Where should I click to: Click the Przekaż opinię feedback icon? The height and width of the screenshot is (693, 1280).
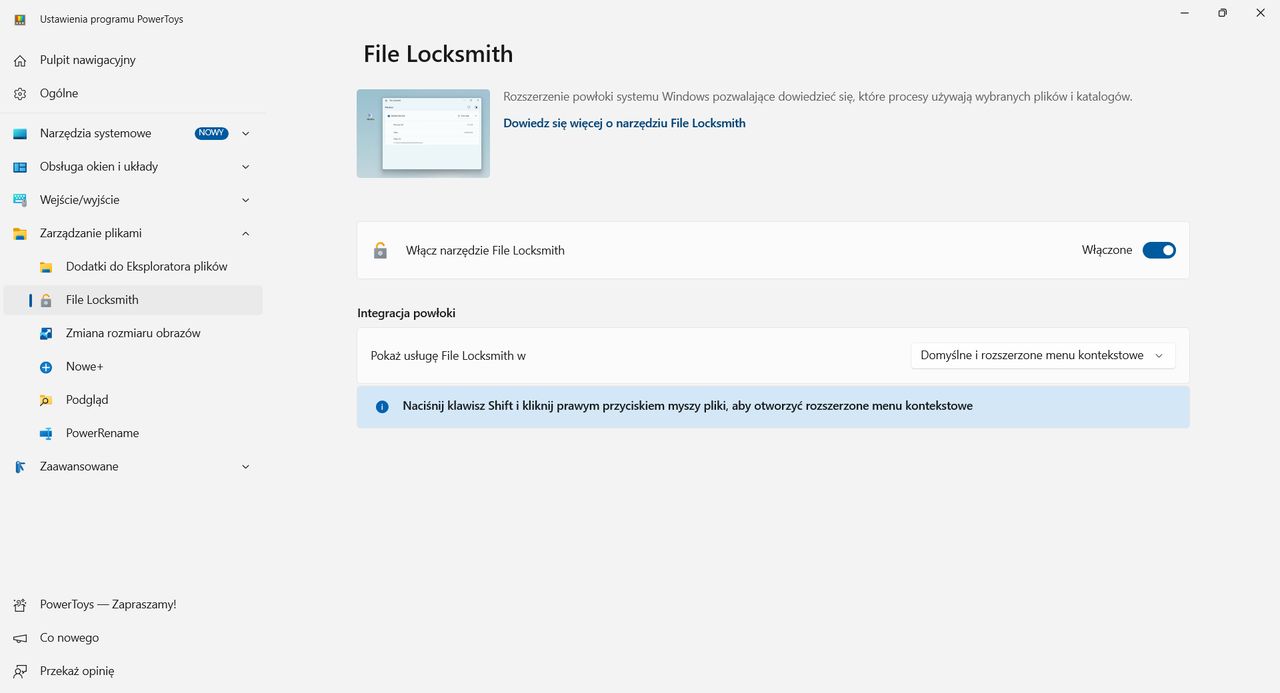point(20,671)
